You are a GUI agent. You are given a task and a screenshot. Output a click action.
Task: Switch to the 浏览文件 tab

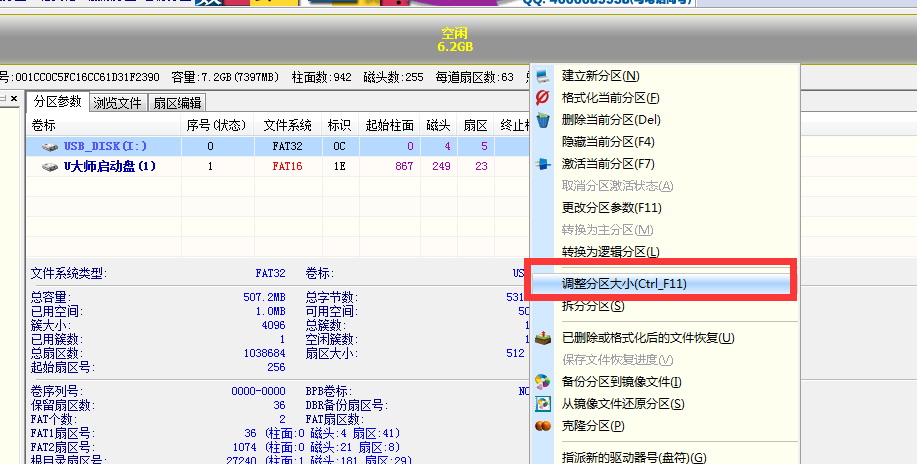[118, 103]
